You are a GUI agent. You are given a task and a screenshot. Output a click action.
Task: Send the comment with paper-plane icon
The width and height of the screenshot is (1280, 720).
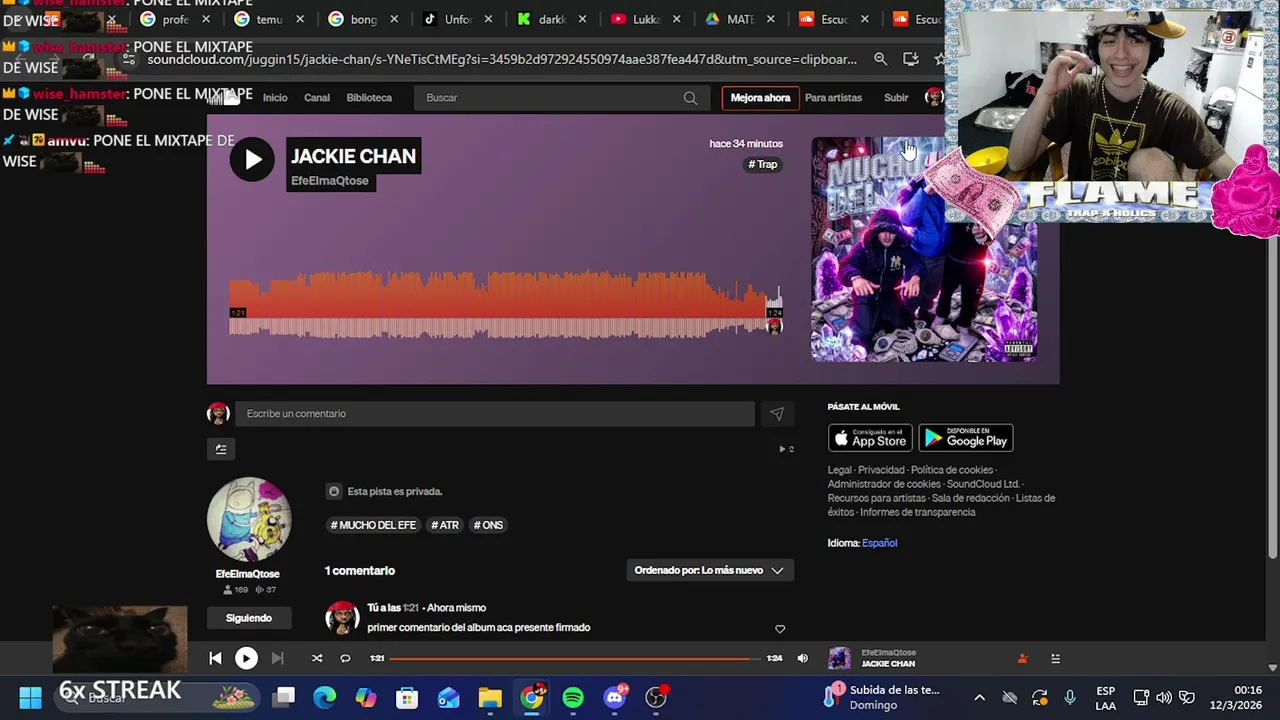(777, 414)
